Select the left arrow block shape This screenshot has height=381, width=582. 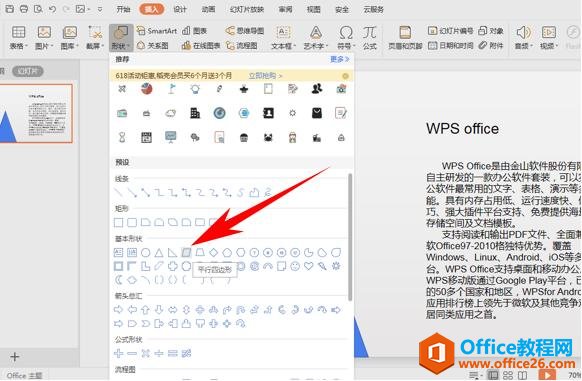[x=132, y=310]
